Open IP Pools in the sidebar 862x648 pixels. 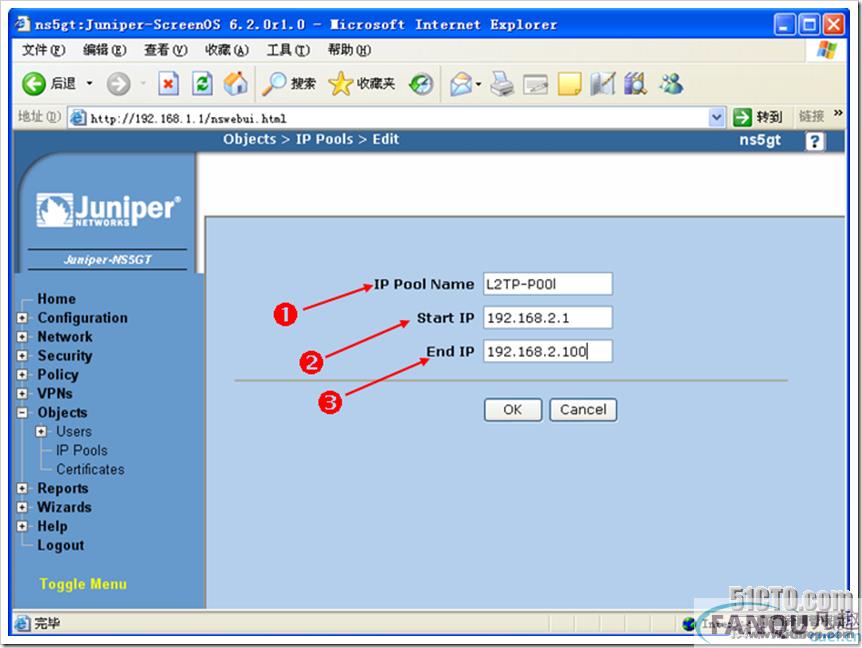[x=82, y=451]
